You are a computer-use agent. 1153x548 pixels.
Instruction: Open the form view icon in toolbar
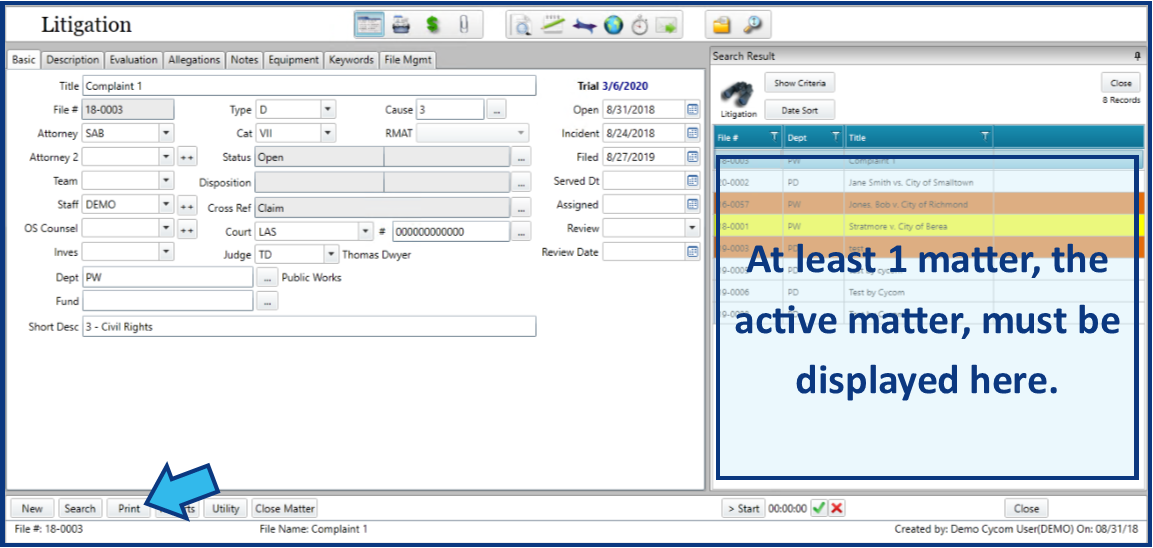[x=370, y=25]
